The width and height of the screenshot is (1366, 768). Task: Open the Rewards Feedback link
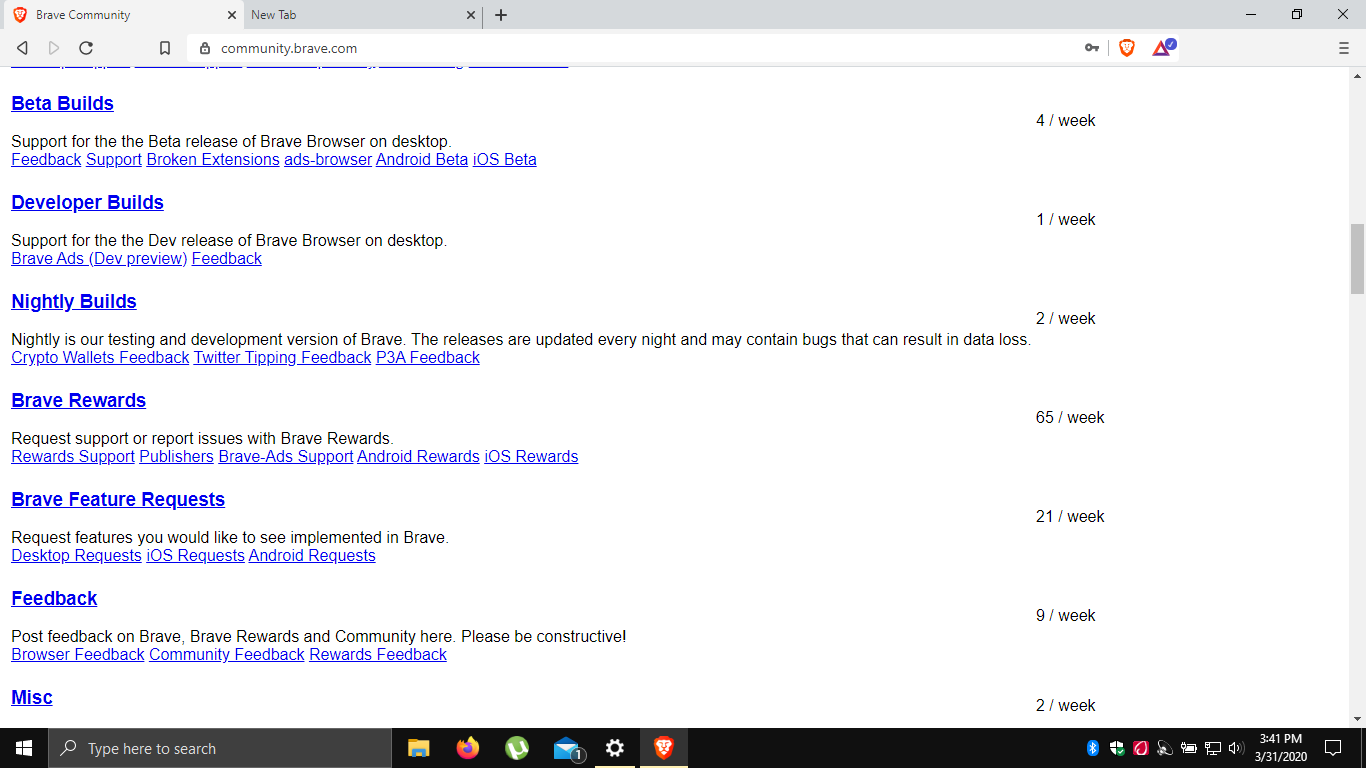click(x=378, y=654)
